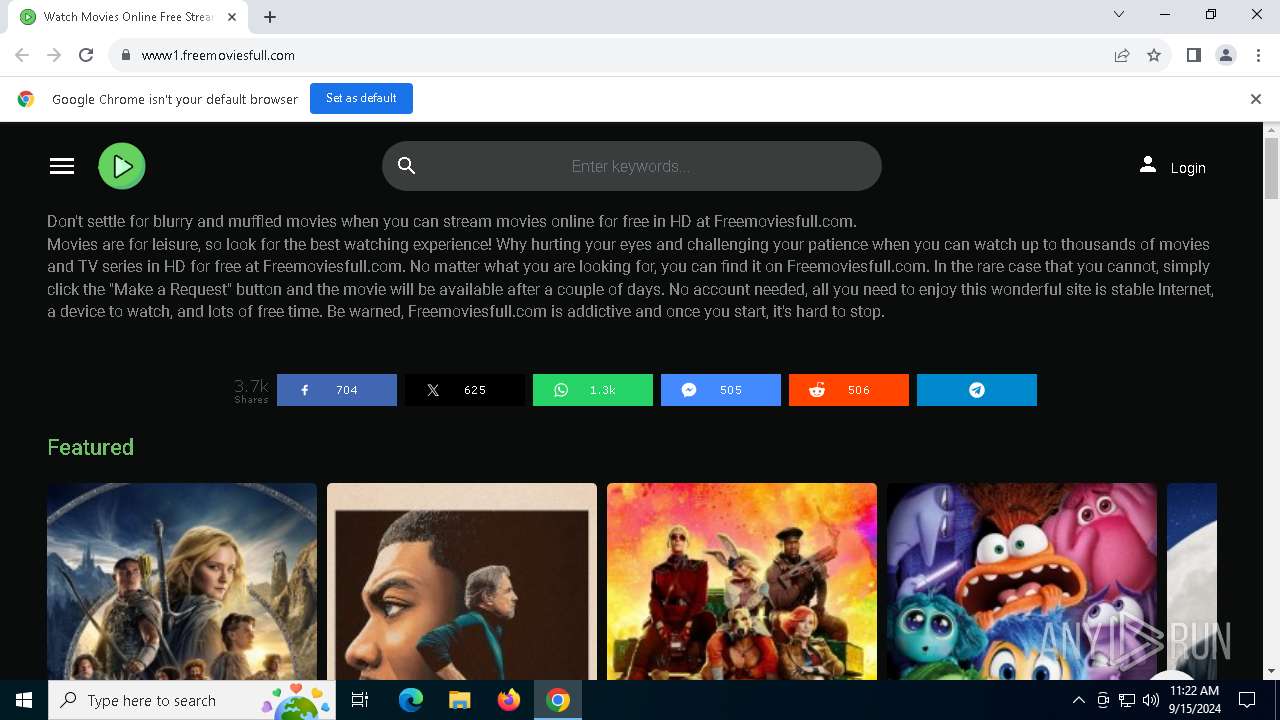Click the user profile icon beside Login
The width and height of the screenshot is (1280, 720).
1148,165
